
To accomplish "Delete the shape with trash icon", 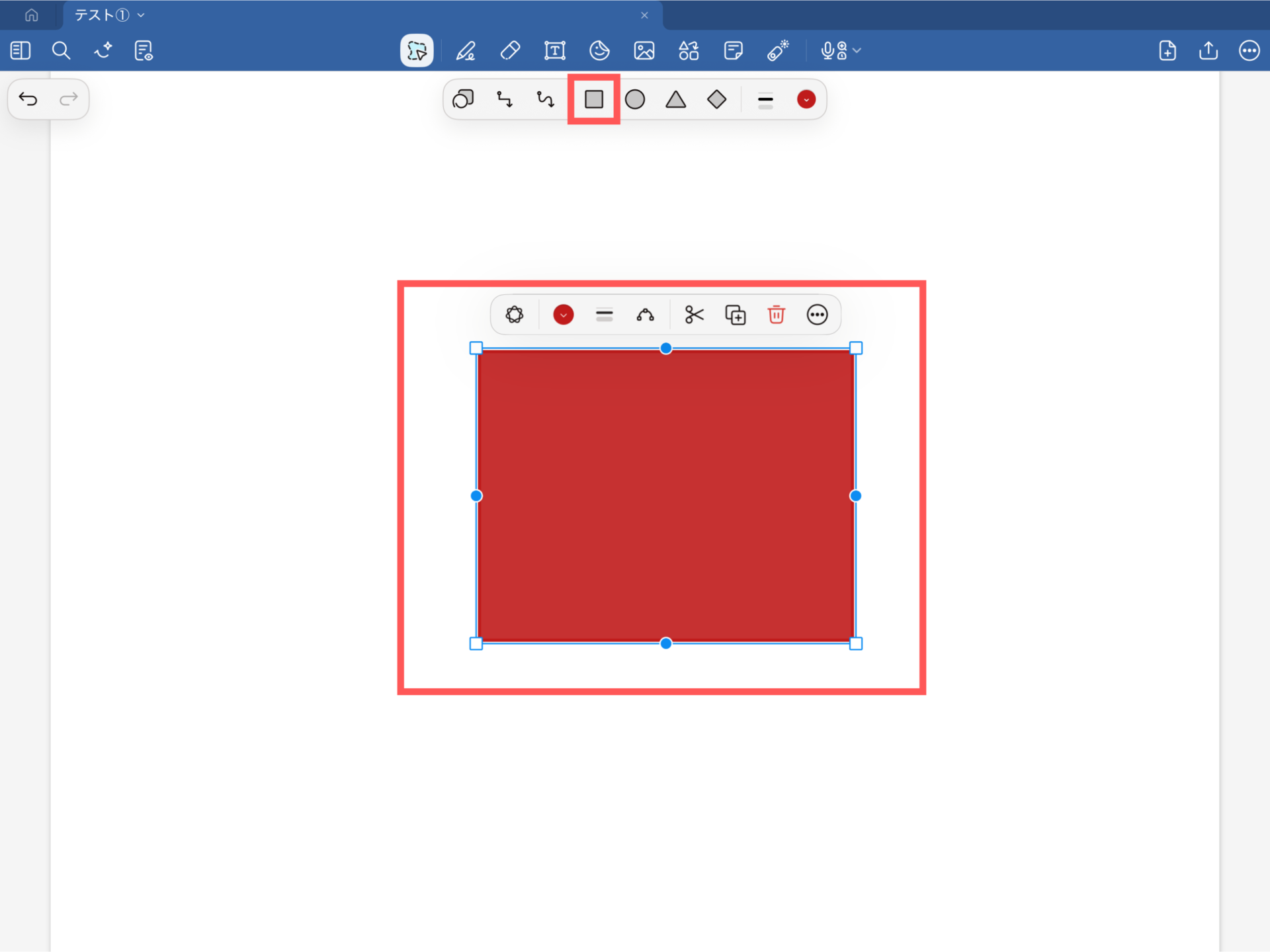I will tap(776, 315).
